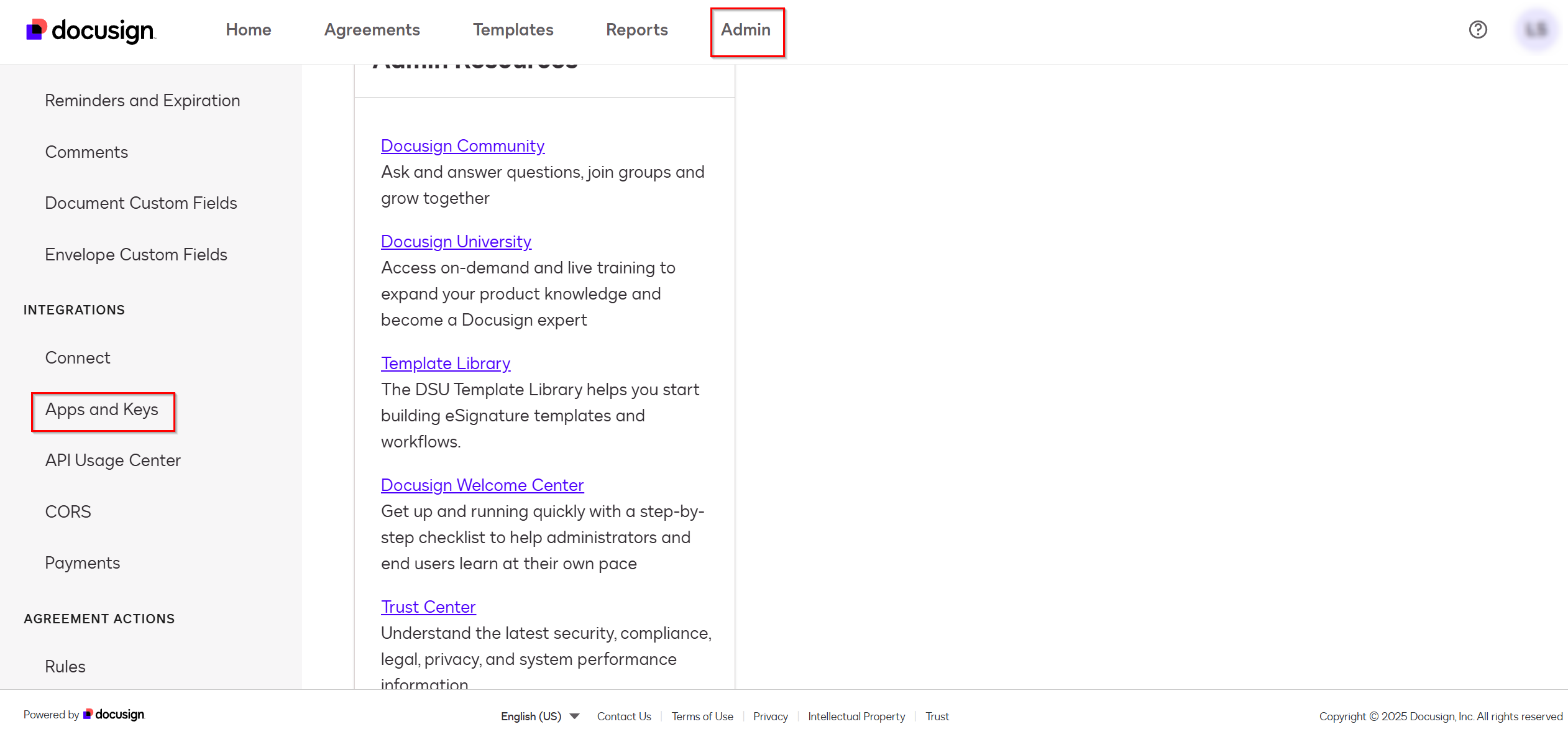
Task: View the Trust Center page
Action: click(428, 607)
